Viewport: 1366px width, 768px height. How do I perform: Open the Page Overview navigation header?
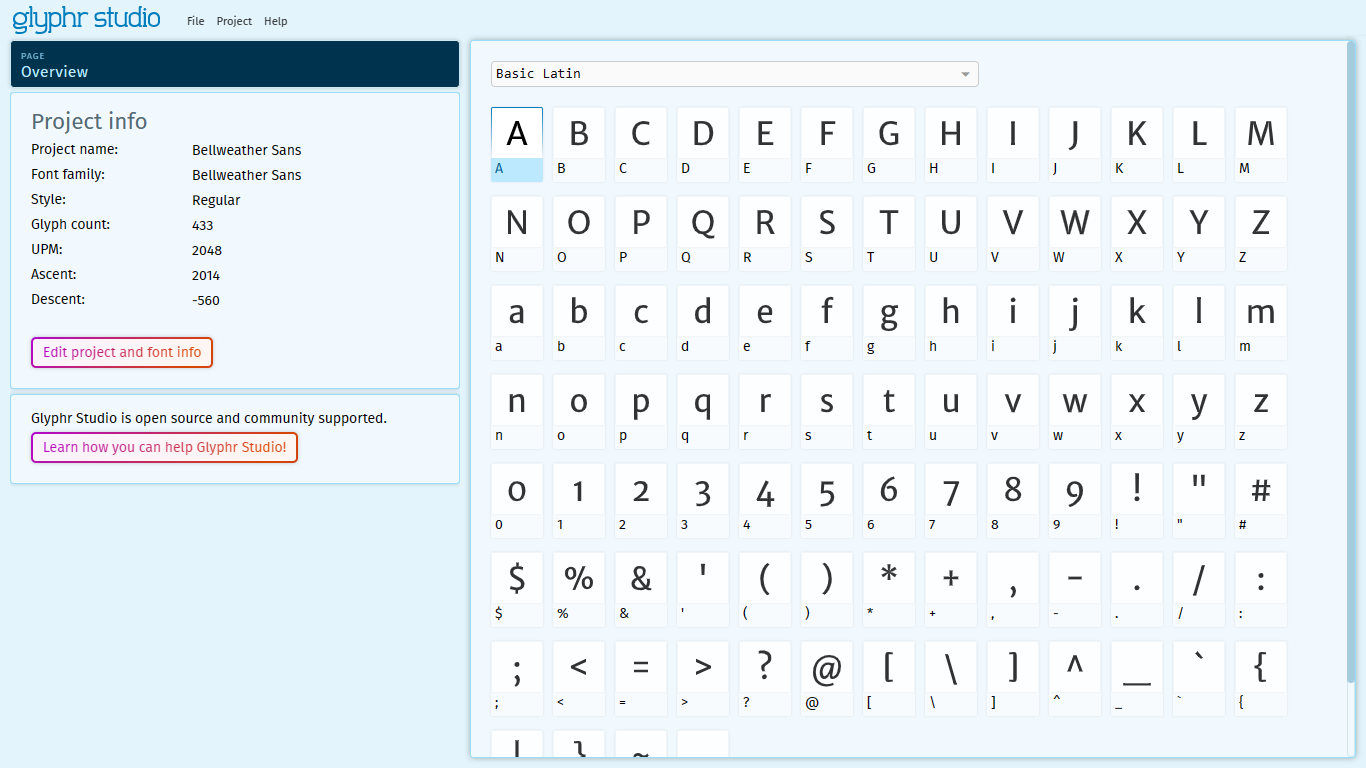point(235,64)
